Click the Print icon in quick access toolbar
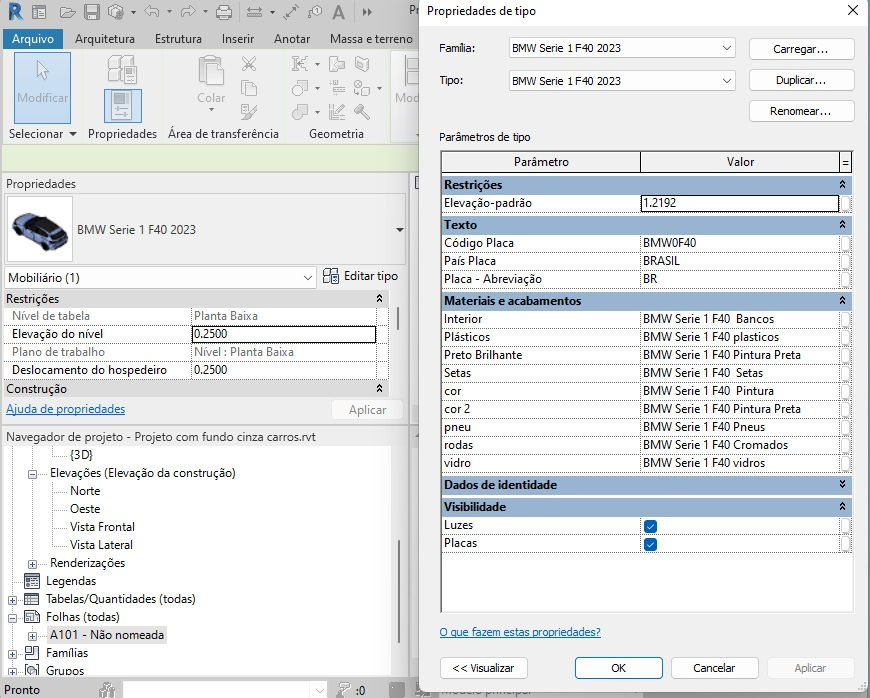This screenshot has width=870, height=698. pyautogui.click(x=224, y=12)
